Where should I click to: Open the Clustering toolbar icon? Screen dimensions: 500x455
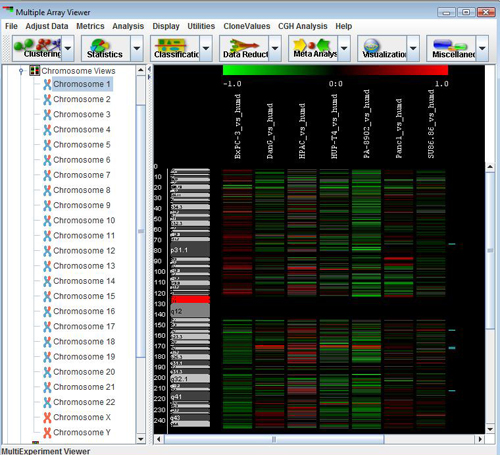click(37, 48)
